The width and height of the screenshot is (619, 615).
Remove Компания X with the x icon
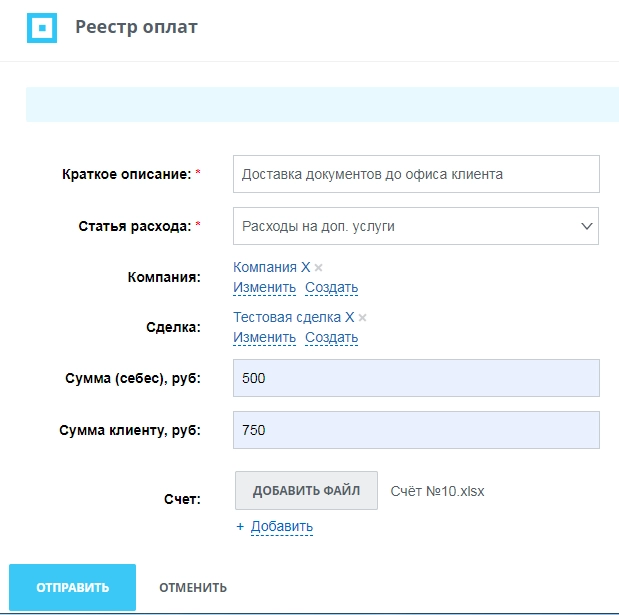[x=319, y=268]
